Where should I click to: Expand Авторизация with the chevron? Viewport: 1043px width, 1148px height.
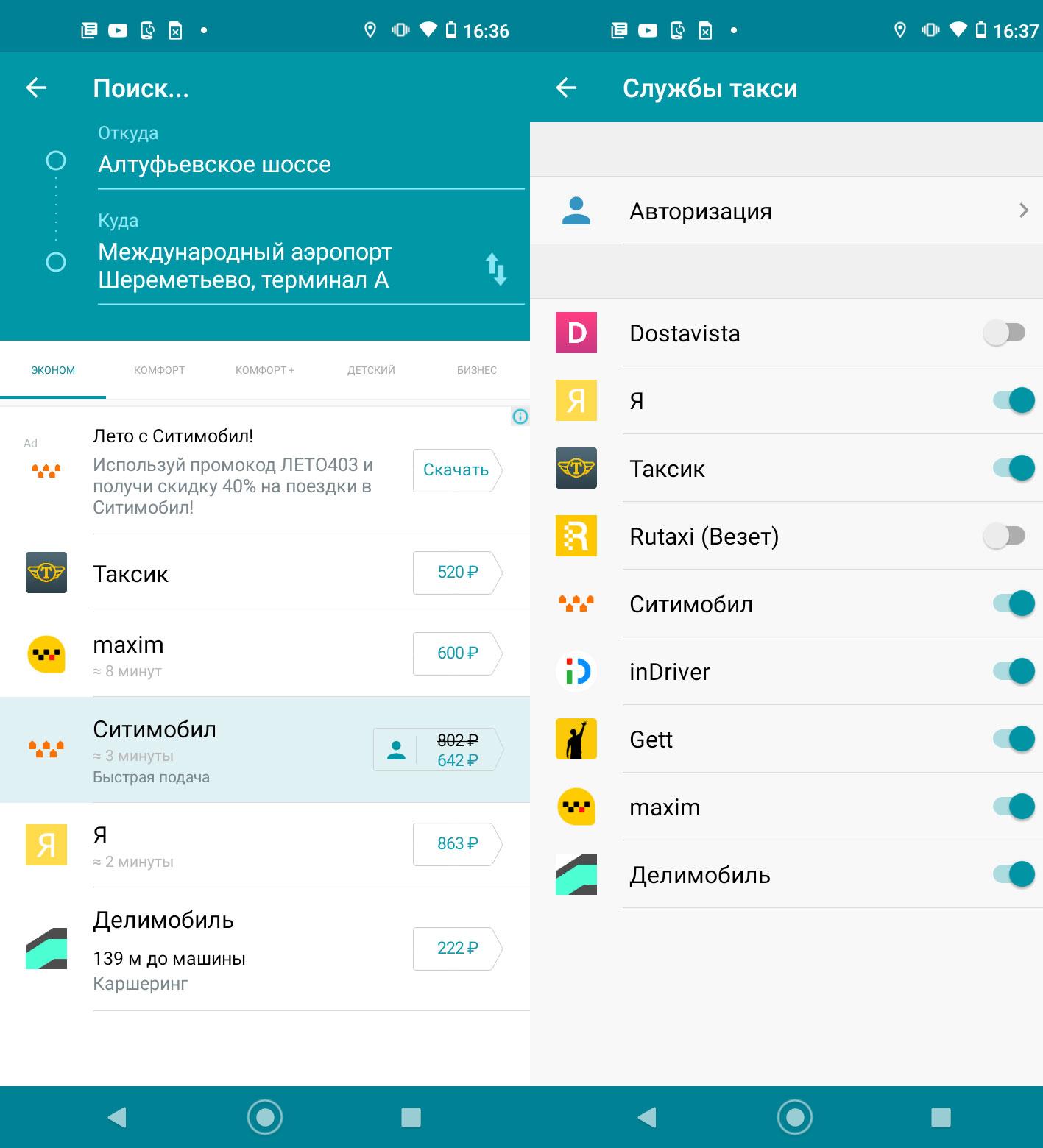(1024, 211)
